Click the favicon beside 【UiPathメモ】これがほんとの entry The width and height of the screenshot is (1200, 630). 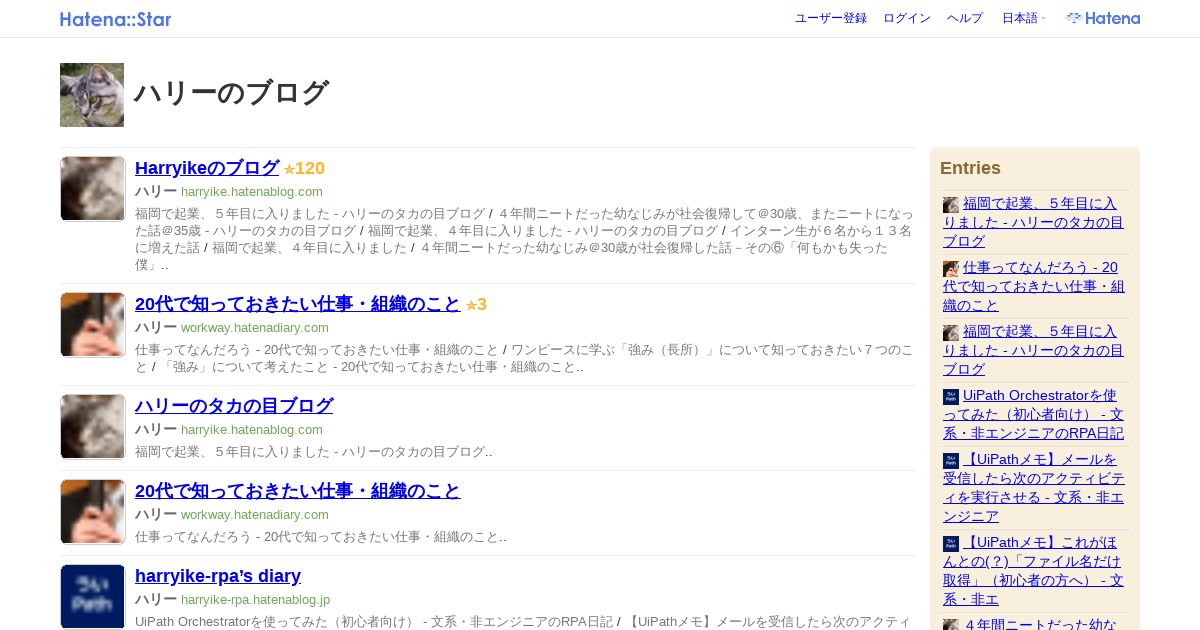[951, 544]
